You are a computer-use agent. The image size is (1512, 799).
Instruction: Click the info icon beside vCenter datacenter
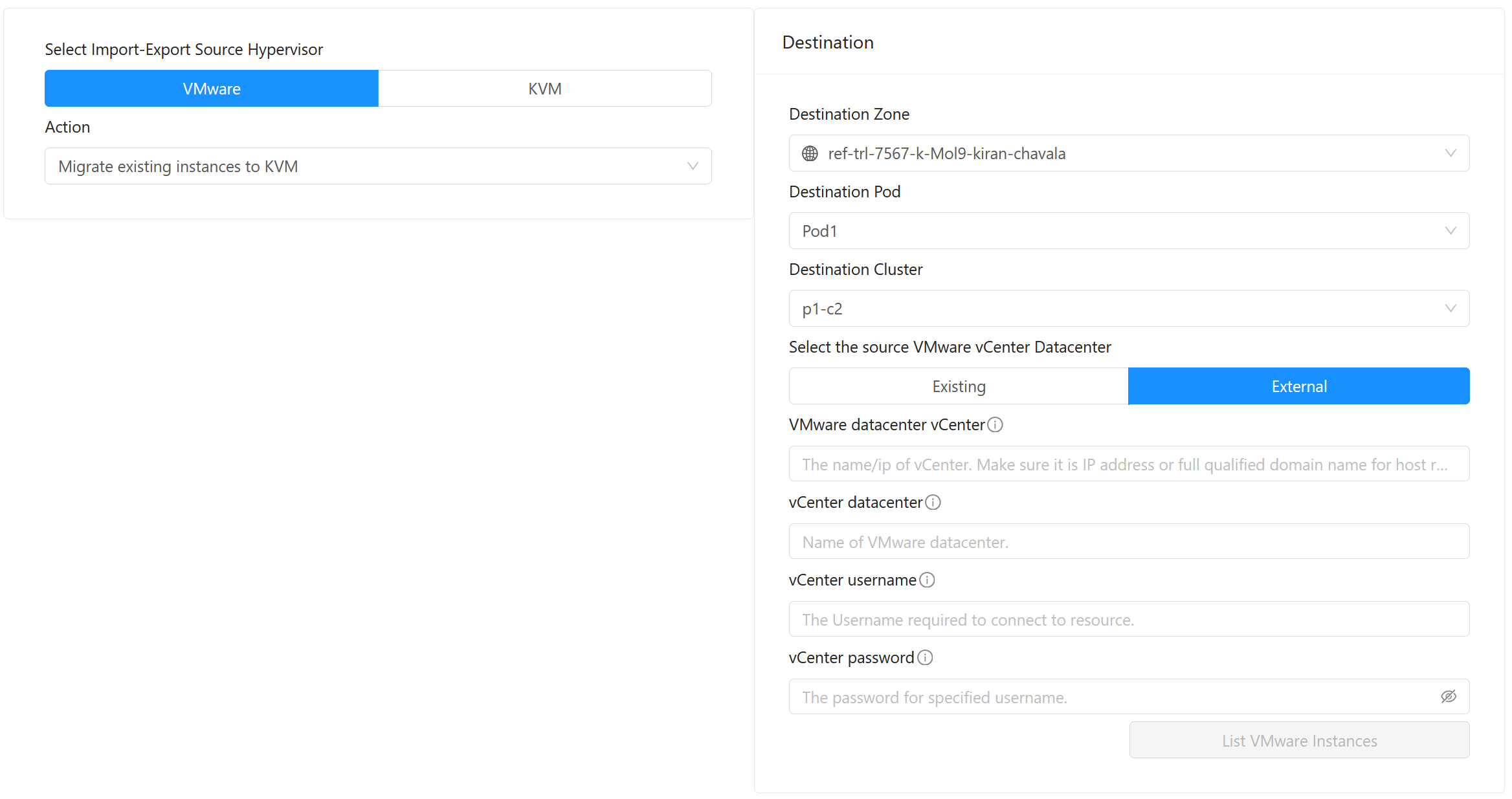(933, 502)
